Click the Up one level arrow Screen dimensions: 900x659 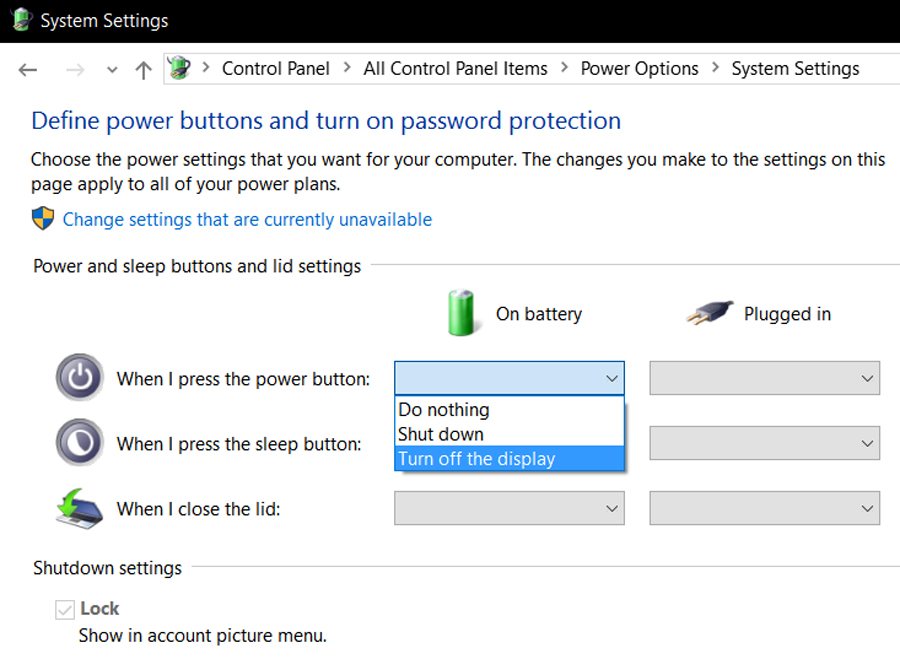click(x=143, y=70)
